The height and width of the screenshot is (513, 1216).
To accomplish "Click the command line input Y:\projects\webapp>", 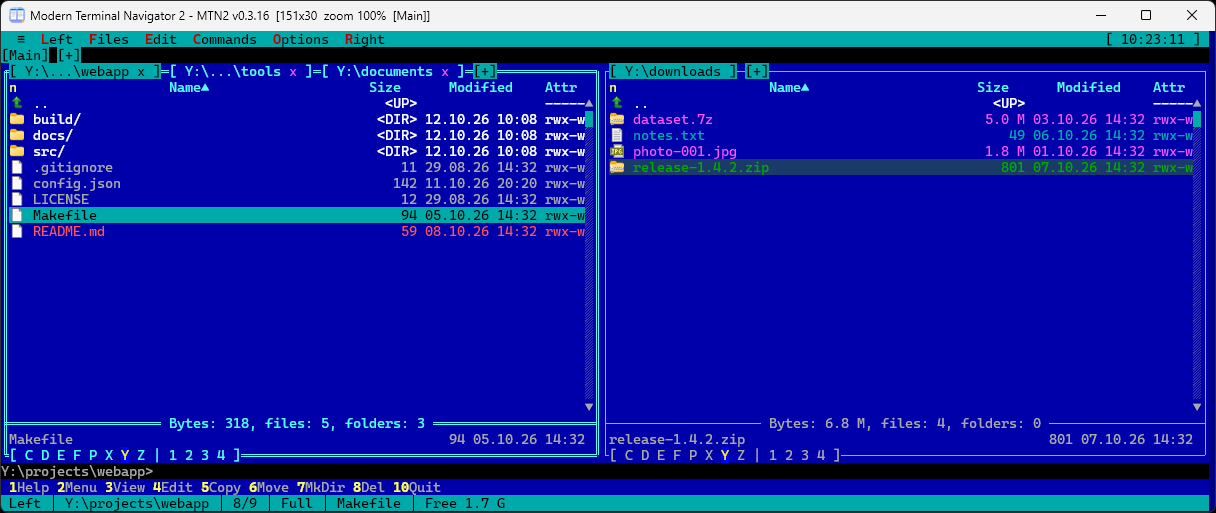I will [608, 471].
